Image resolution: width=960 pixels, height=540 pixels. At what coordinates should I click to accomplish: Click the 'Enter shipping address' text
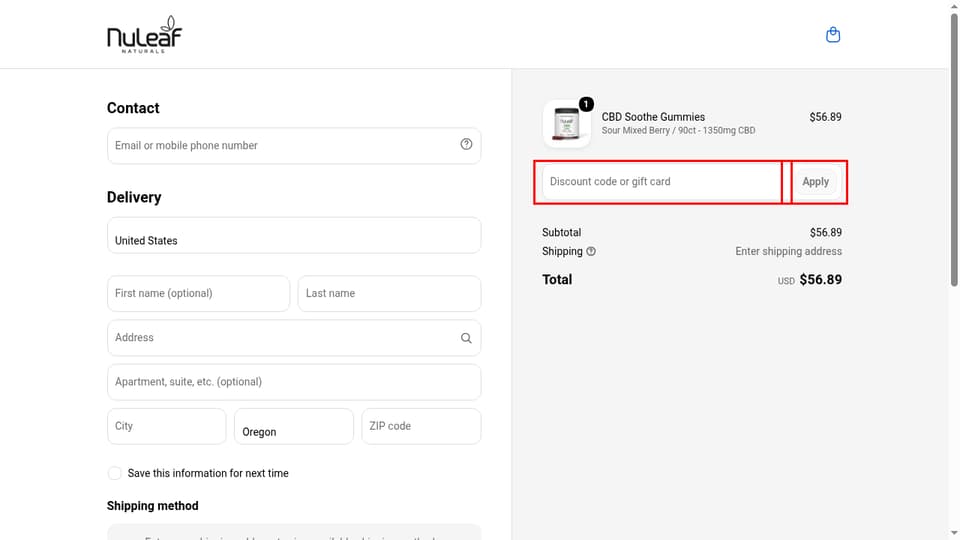(789, 252)
